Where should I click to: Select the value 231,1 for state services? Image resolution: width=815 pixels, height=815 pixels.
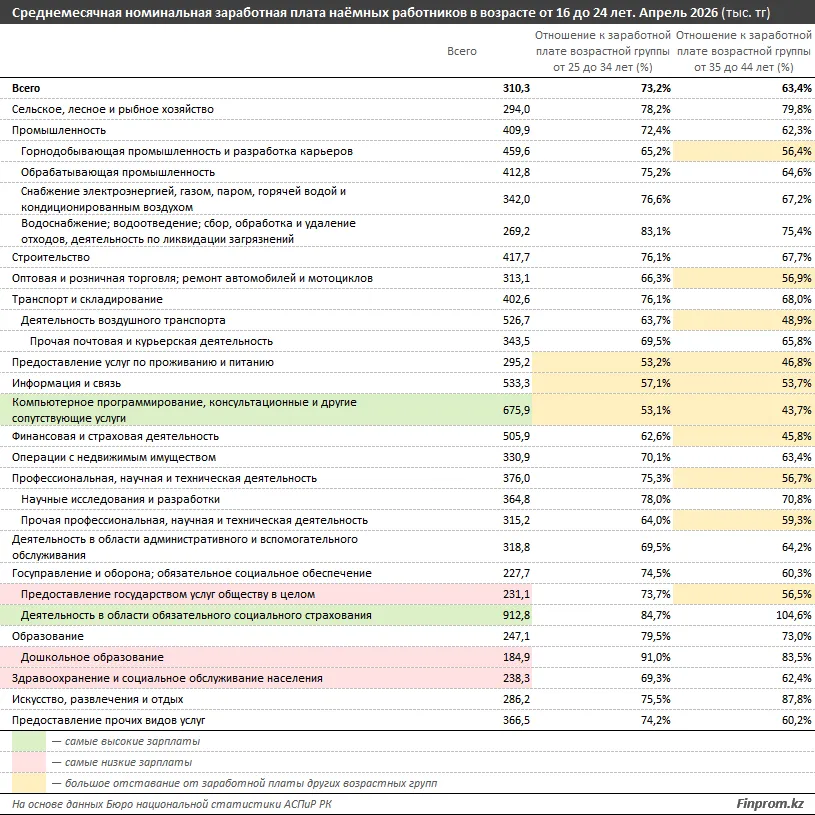point(516,594)
